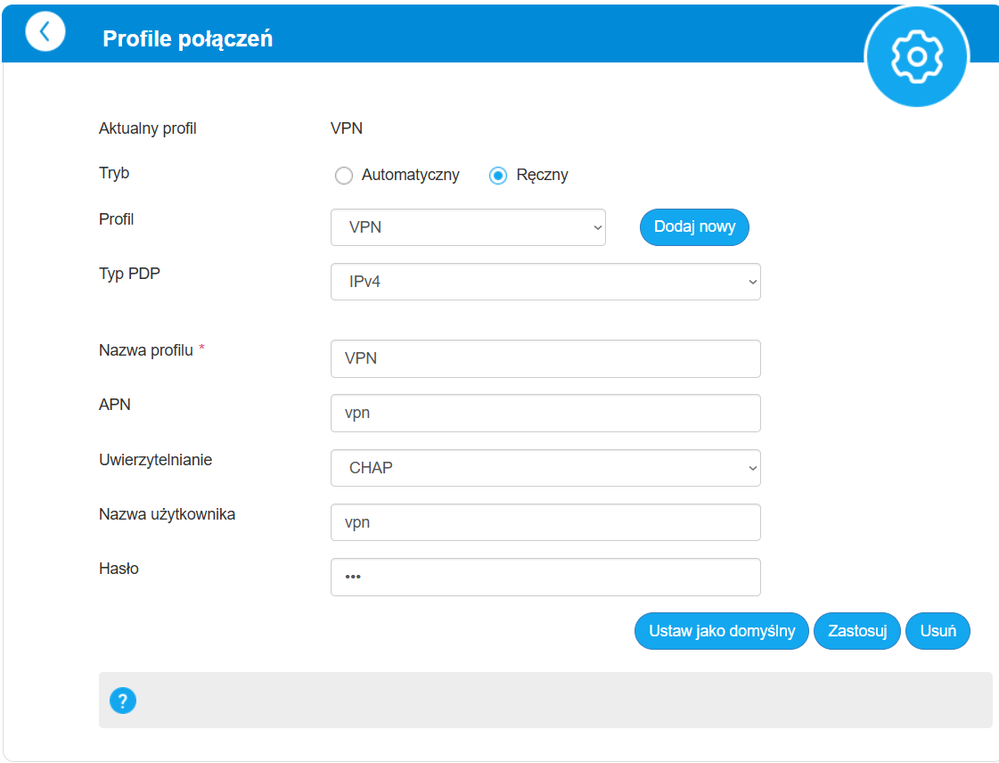Focus the Nazwa profilu text field

coord(545,358)
